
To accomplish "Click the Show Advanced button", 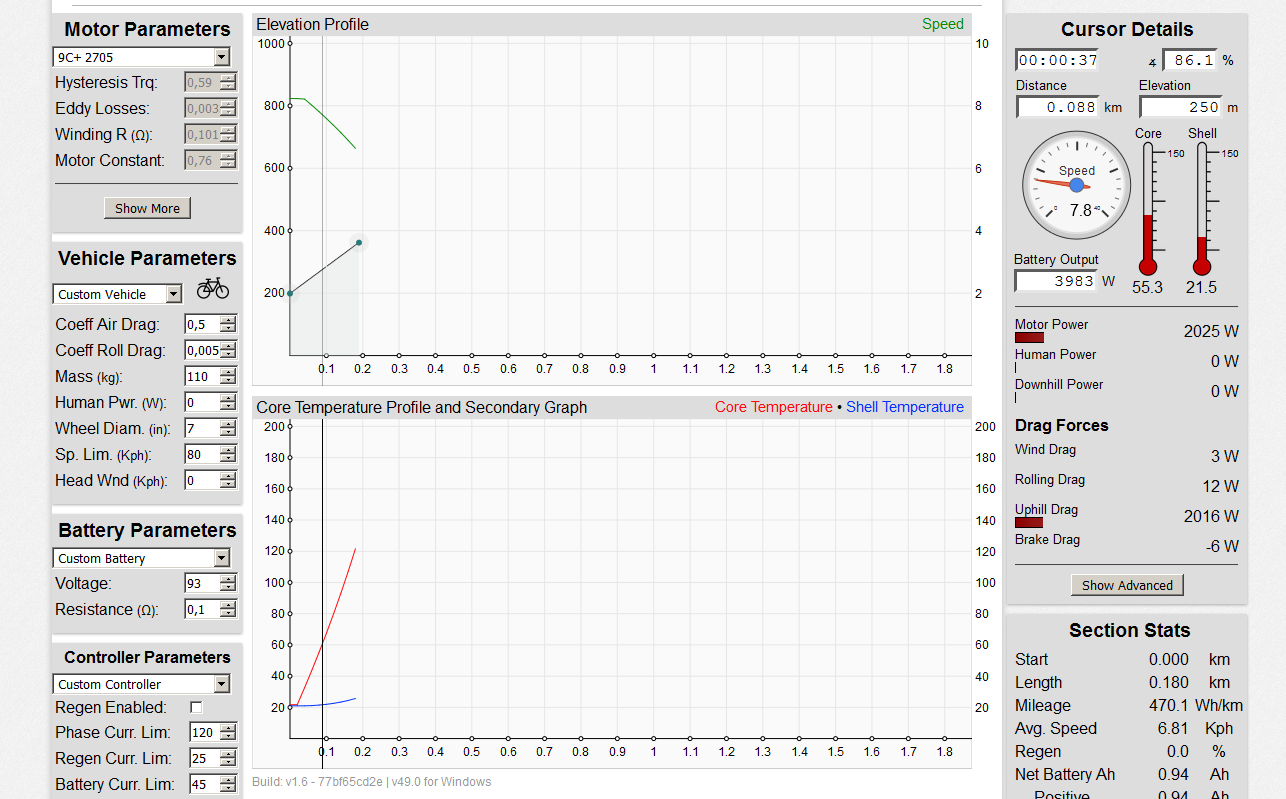I will tap(1127, 585).
